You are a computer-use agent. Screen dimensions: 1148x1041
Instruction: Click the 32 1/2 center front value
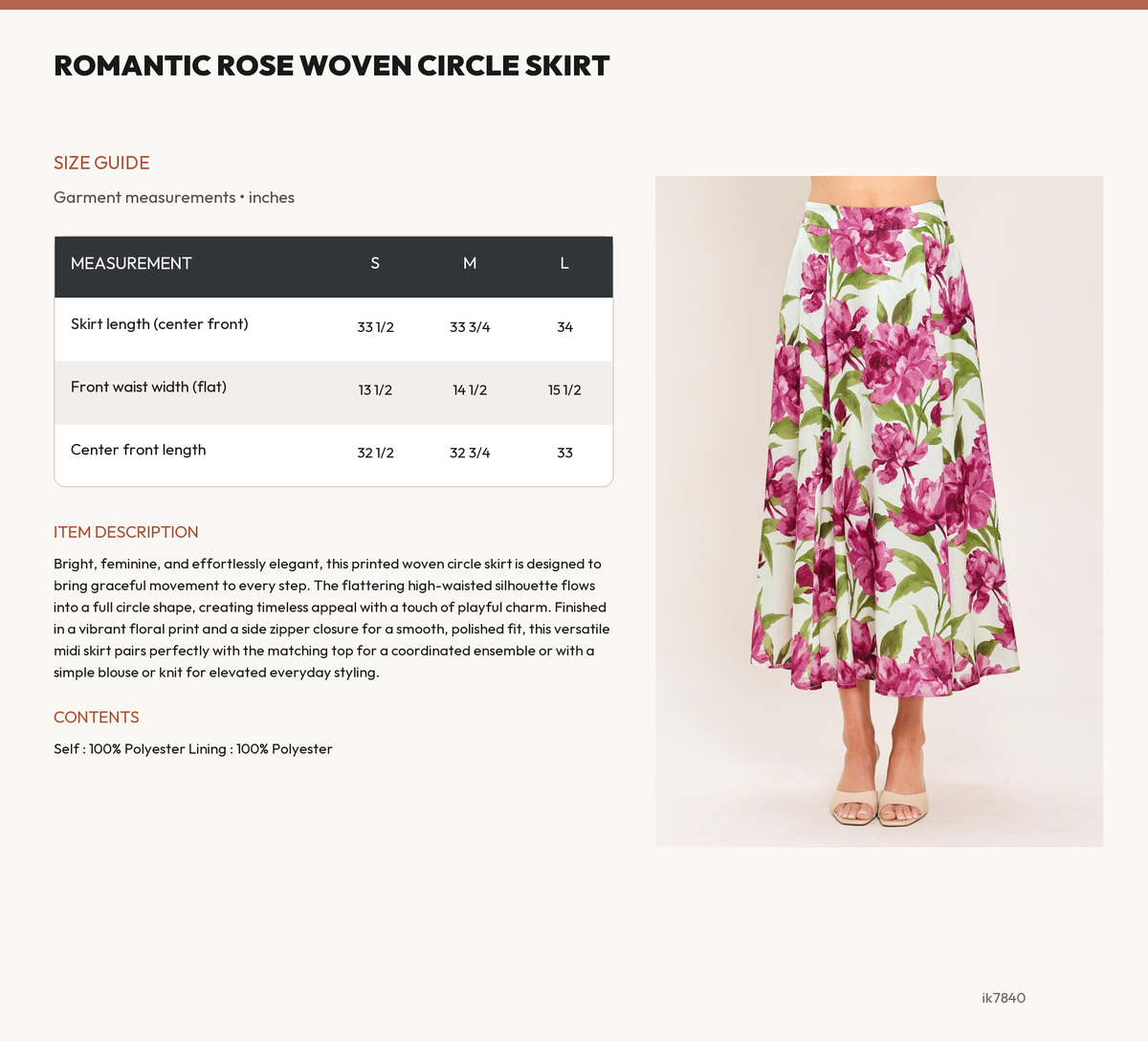(375, 453)
